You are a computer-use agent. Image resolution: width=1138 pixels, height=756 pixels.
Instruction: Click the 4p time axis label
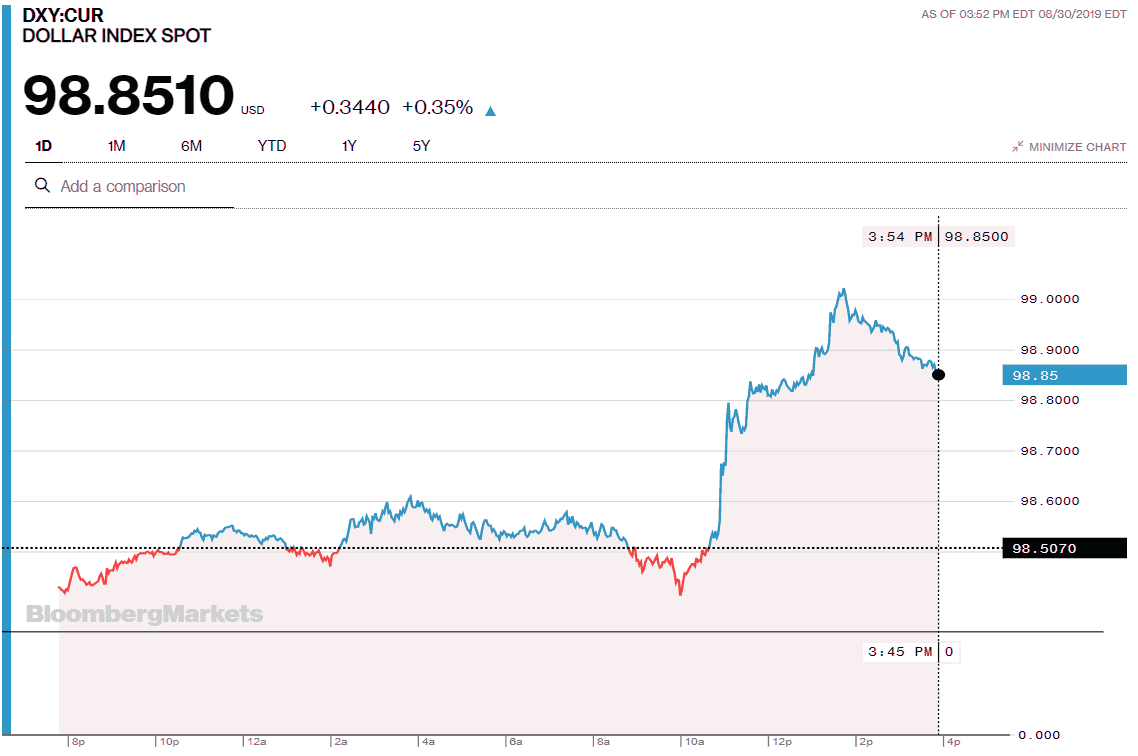coord(952,741)
